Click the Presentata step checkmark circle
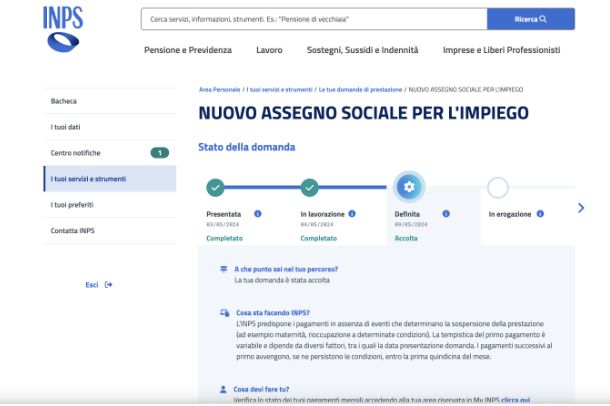The width and height of the screenshot is (610, 406). tap(215, 187)
